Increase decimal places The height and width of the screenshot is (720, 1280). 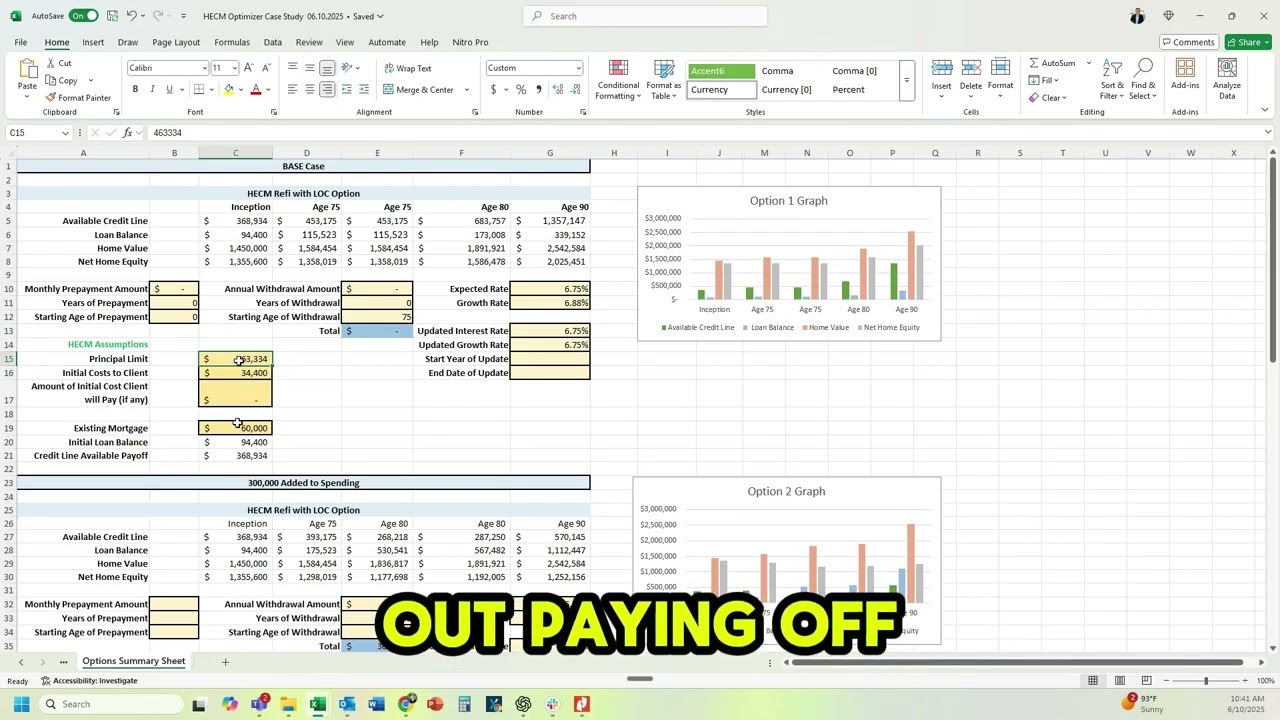coord(557,89)
